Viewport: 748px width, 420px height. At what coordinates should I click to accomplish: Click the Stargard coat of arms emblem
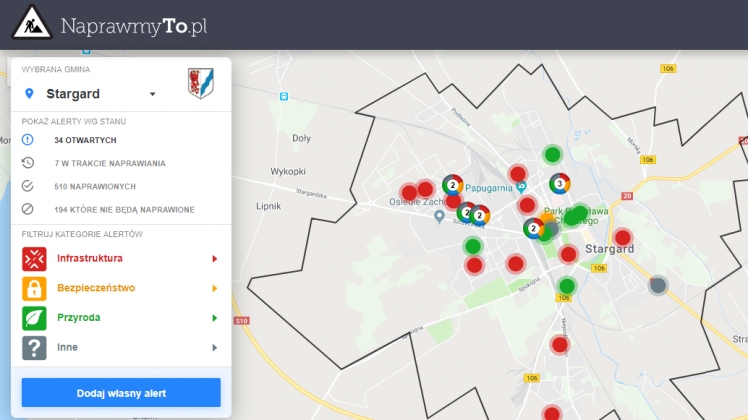(x=200, y=84)
